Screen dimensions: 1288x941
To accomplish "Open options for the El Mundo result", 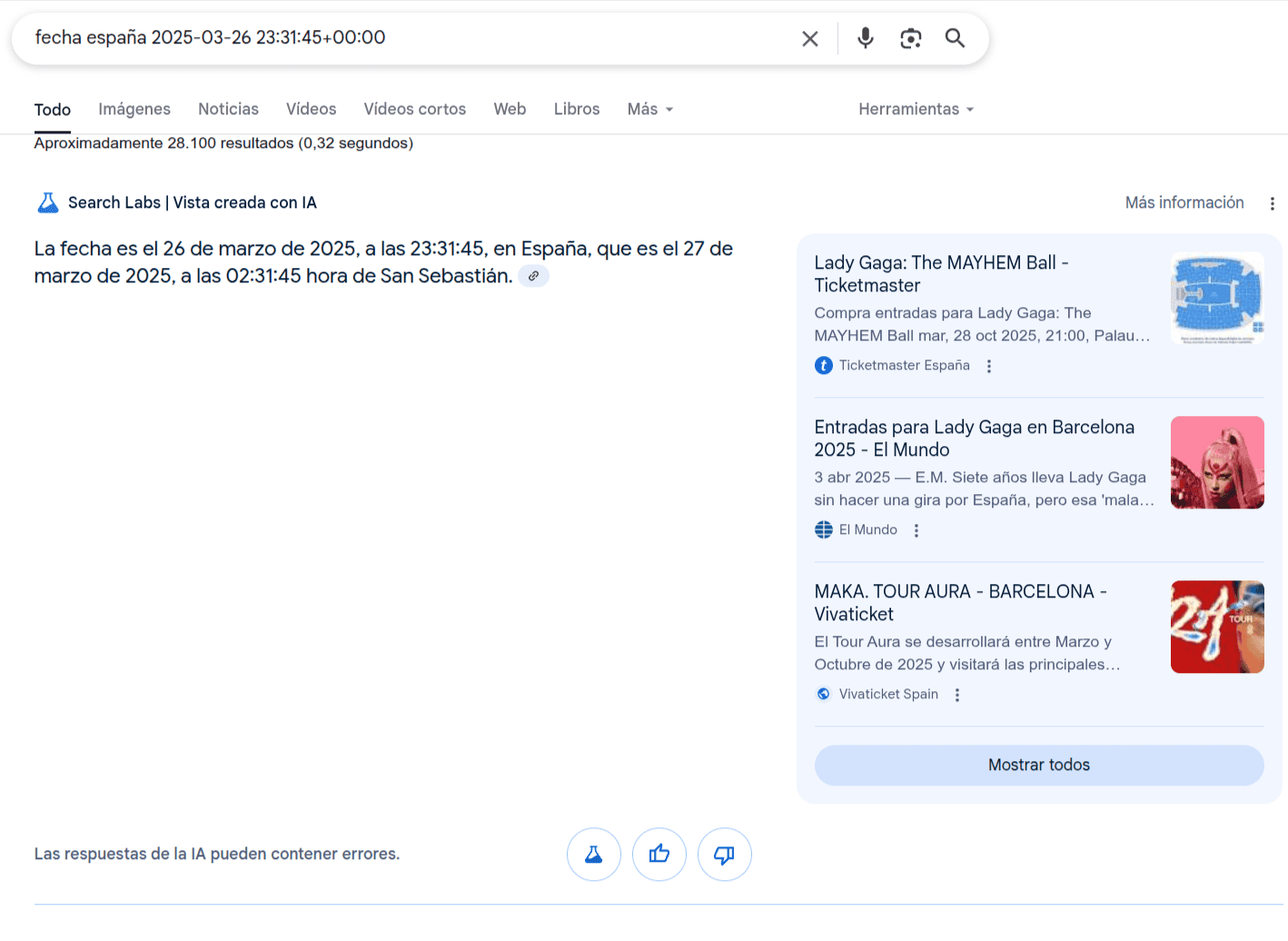I will pos(916,530).
